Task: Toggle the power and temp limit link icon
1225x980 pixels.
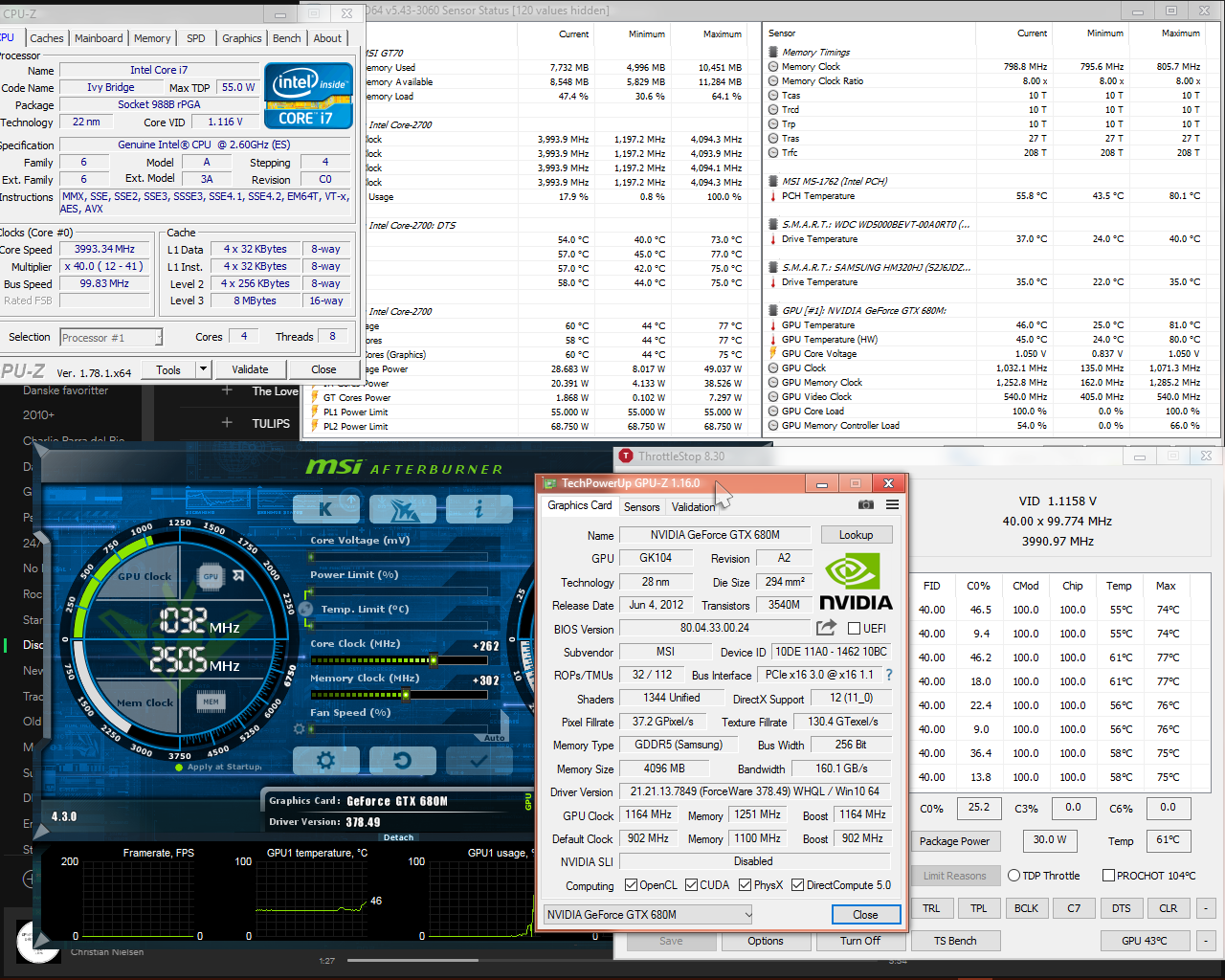Action: 307,609
